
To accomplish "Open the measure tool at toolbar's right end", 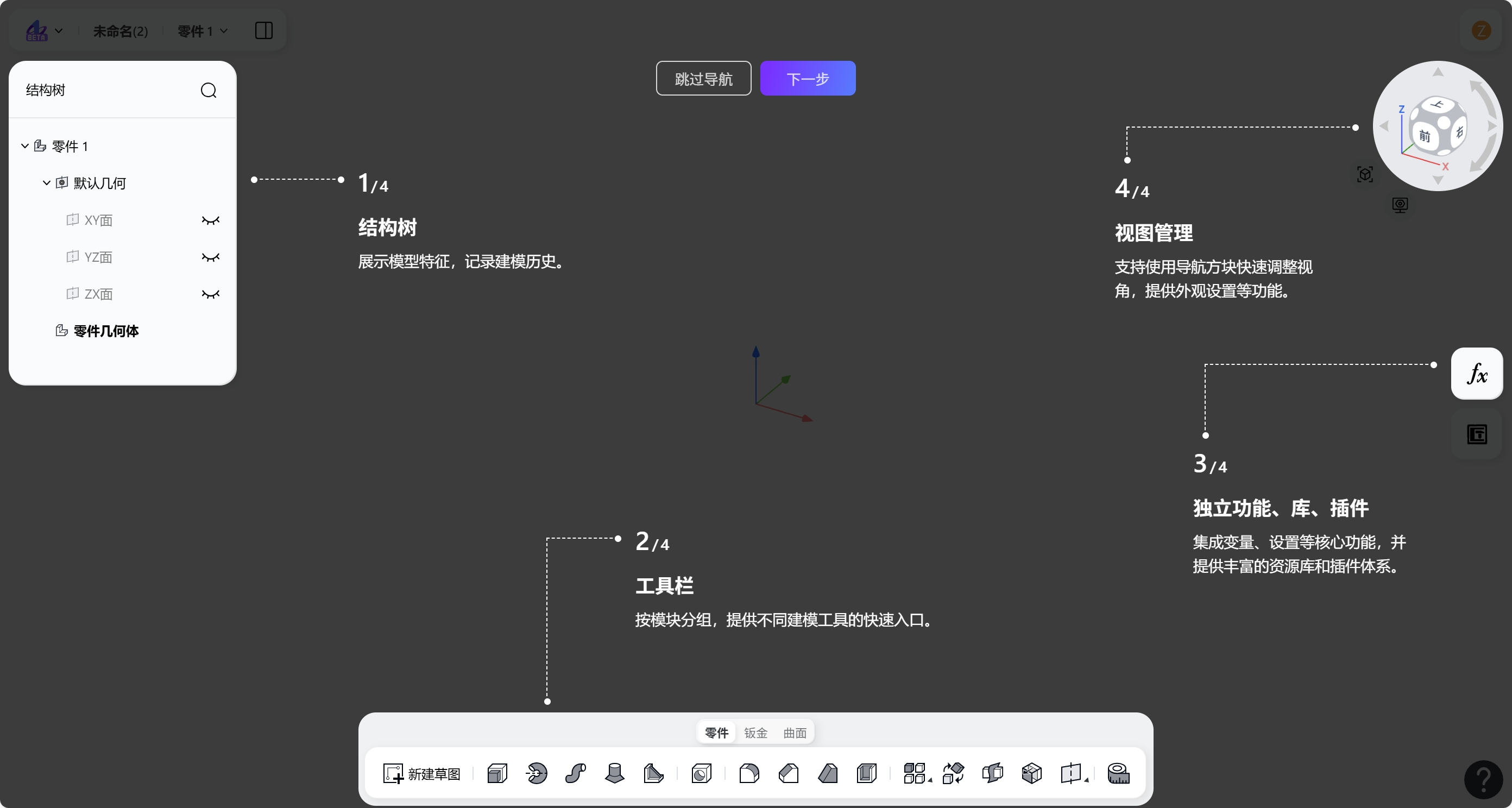I will pos(1118,773).
